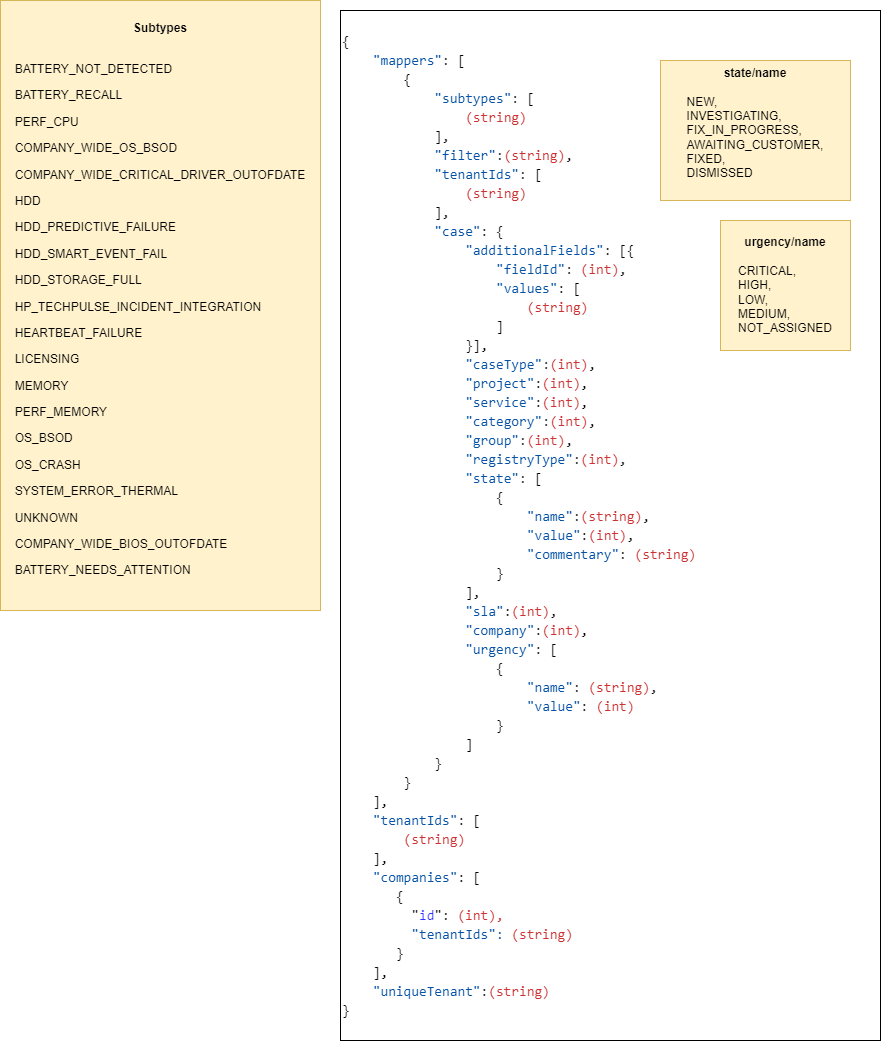
Task: Click PERF_MEMORY subtype
Action: (61, 412)
